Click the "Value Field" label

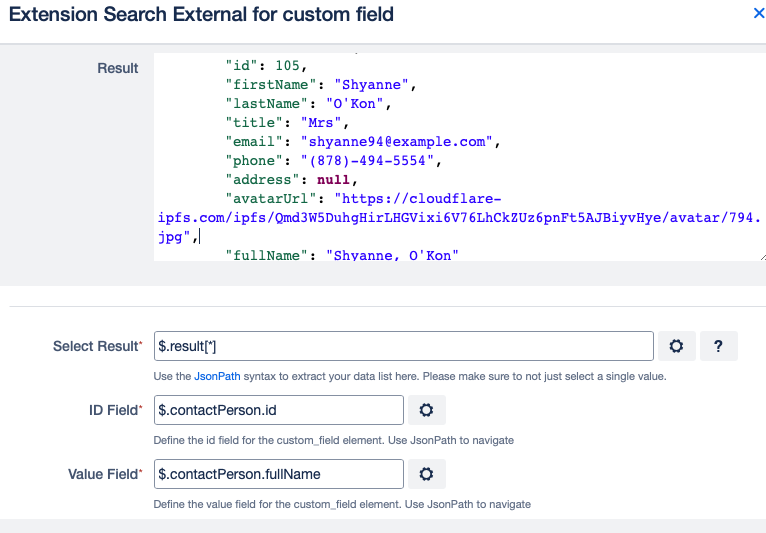point(104,474)
